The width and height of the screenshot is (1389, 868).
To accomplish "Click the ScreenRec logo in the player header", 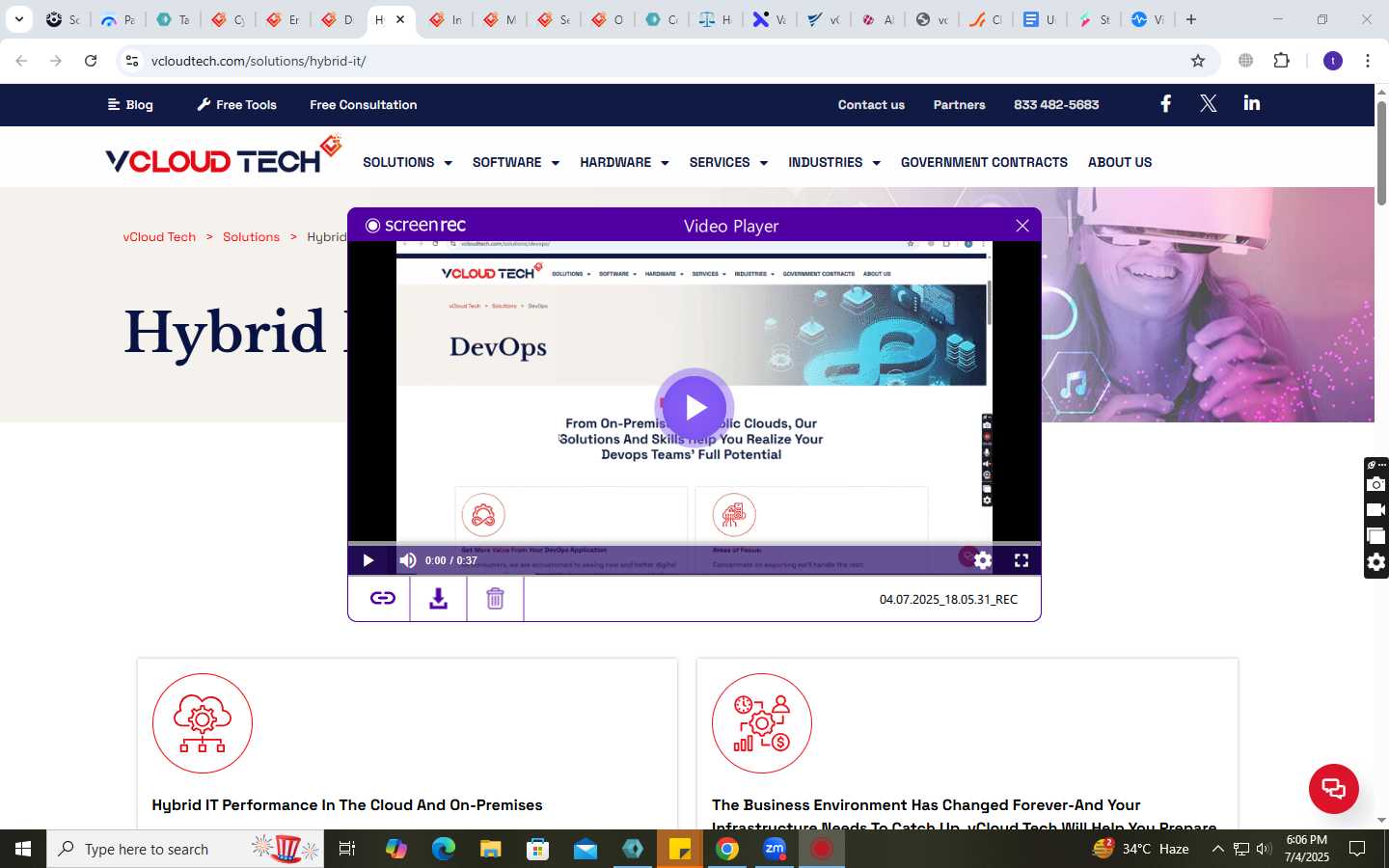I will pos(416,226).
